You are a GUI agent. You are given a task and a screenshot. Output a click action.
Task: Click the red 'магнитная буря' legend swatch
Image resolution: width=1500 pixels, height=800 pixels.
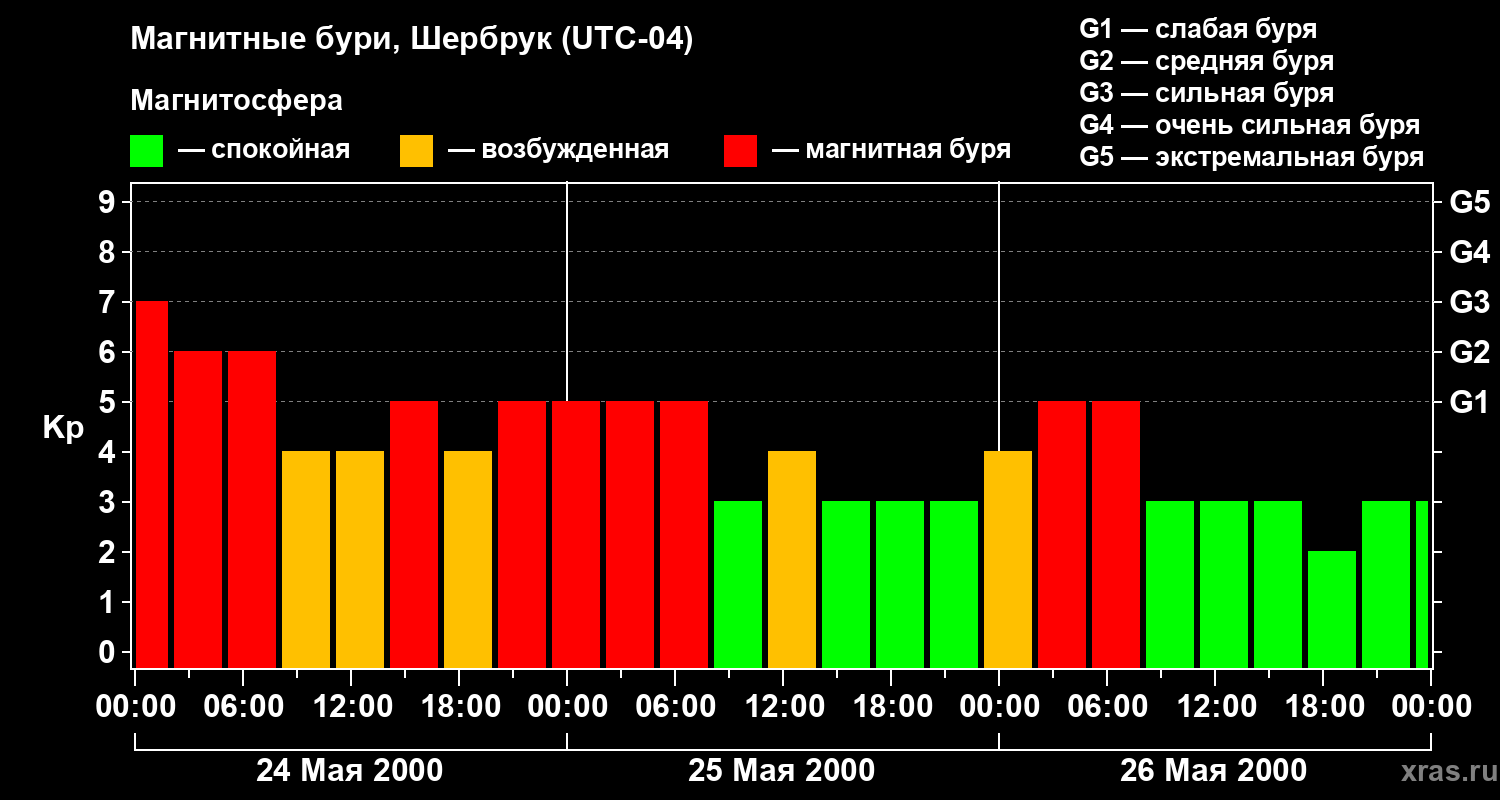coord(740,151)
